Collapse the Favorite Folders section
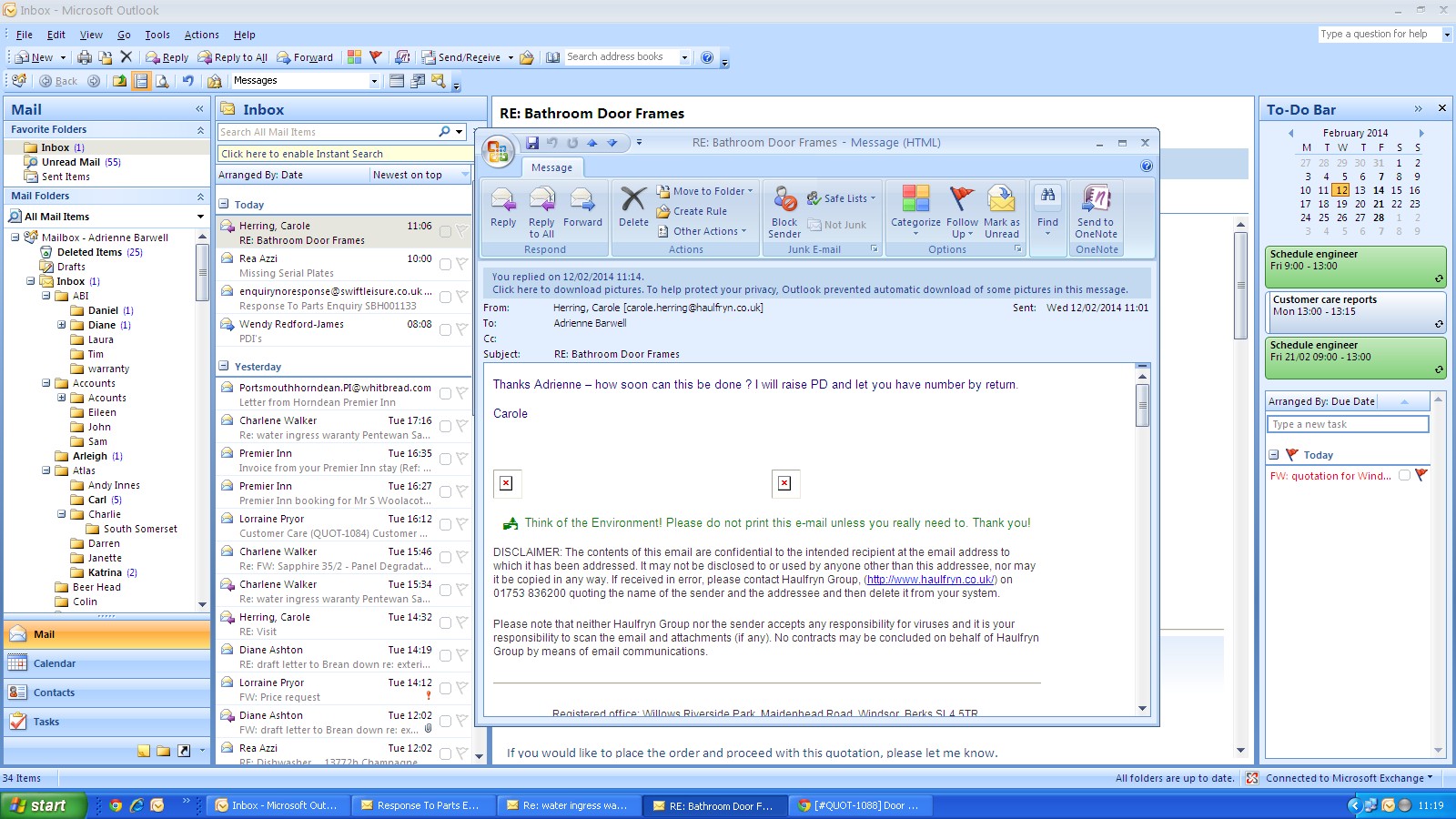Screen dimensions: 1456x819 [x=200, y=130]
